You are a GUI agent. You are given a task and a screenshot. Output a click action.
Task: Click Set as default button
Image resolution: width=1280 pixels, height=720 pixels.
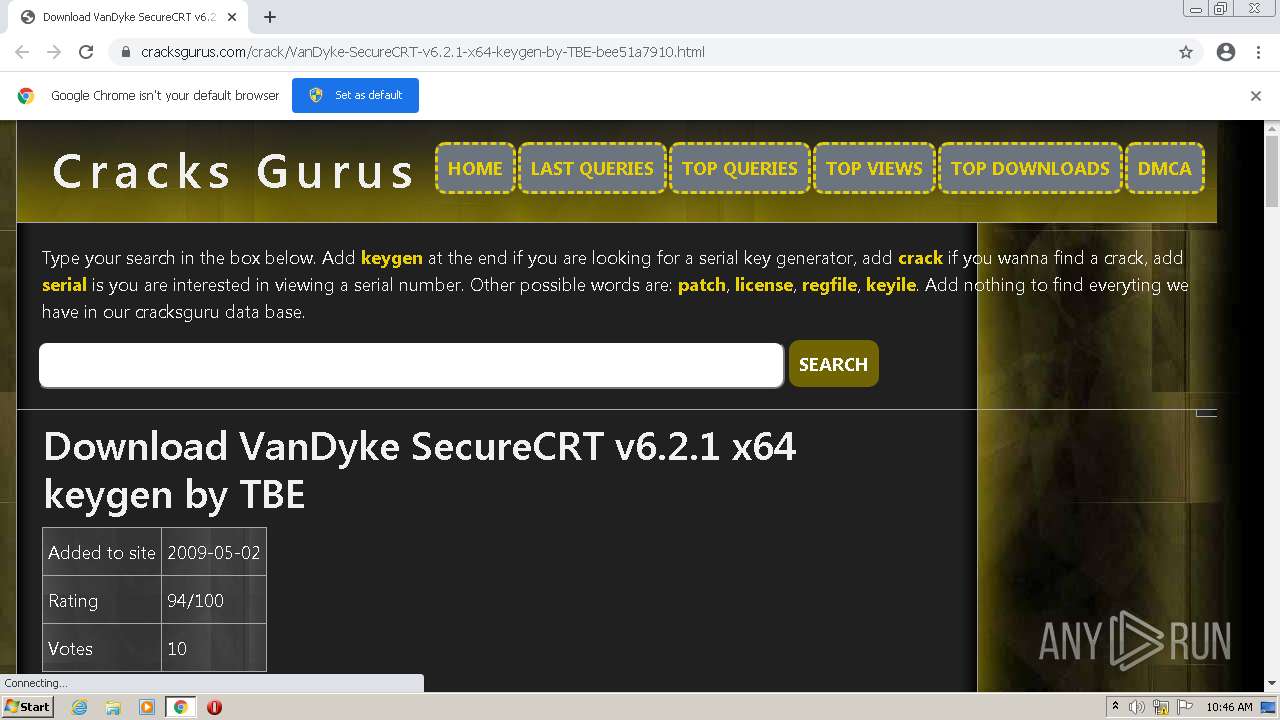pyautogui.click(x=355, y=95)
